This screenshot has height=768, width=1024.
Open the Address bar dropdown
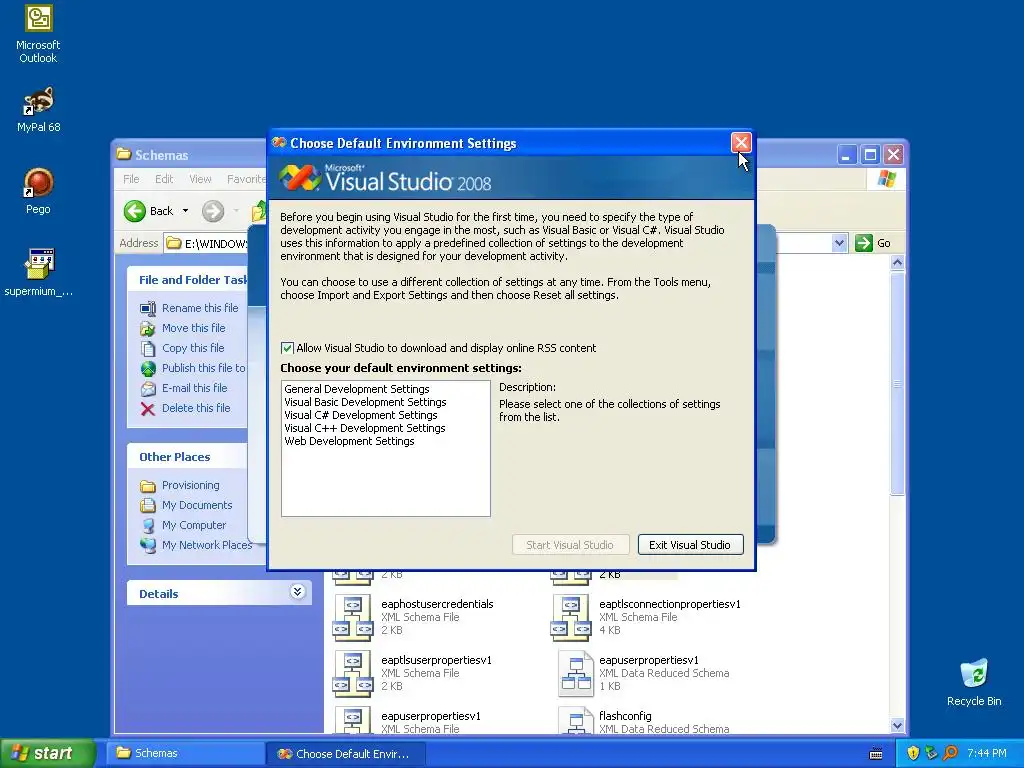point(839,244)
